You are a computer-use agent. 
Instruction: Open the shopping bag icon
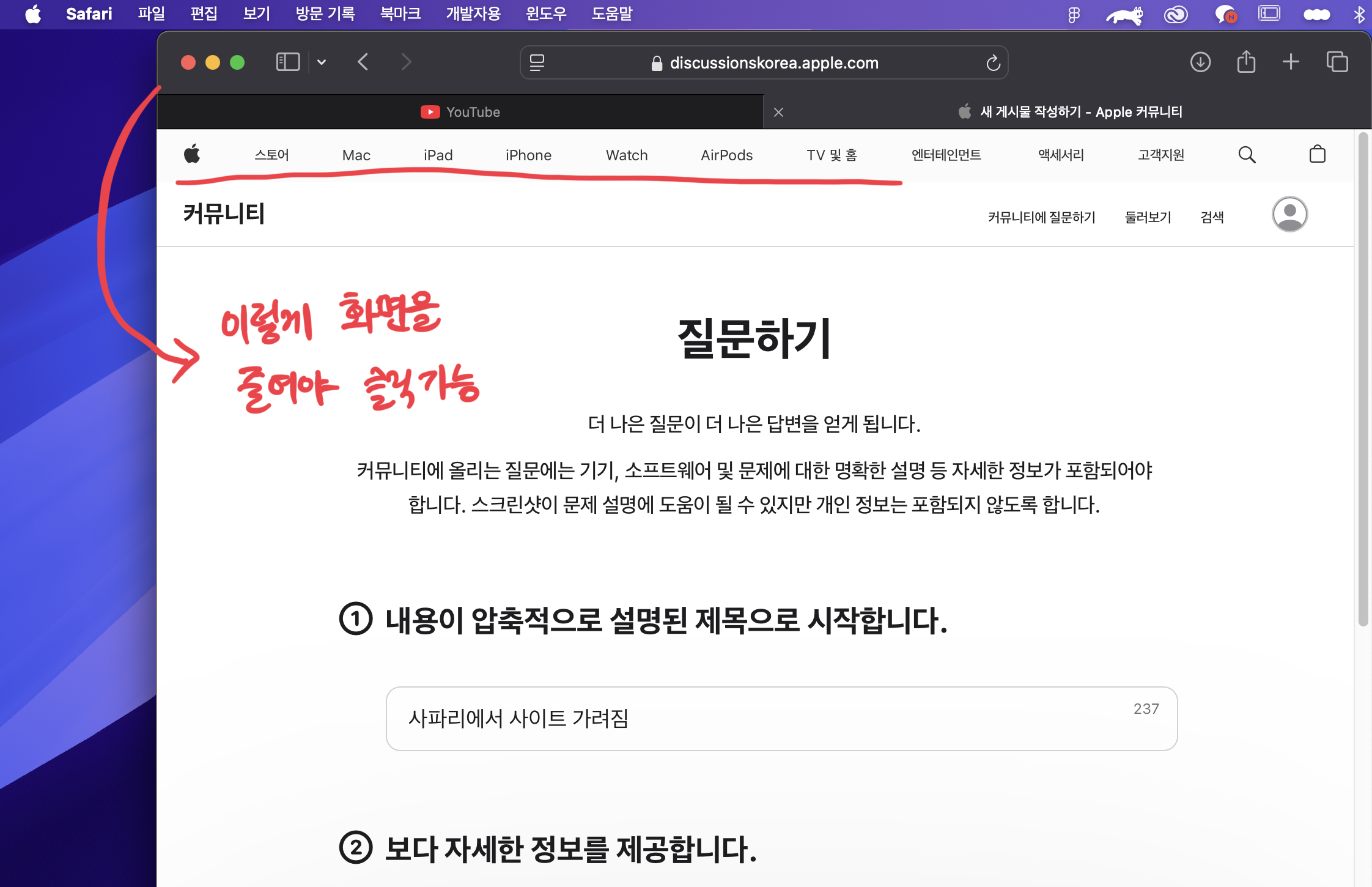click(x=1318, y=154)
